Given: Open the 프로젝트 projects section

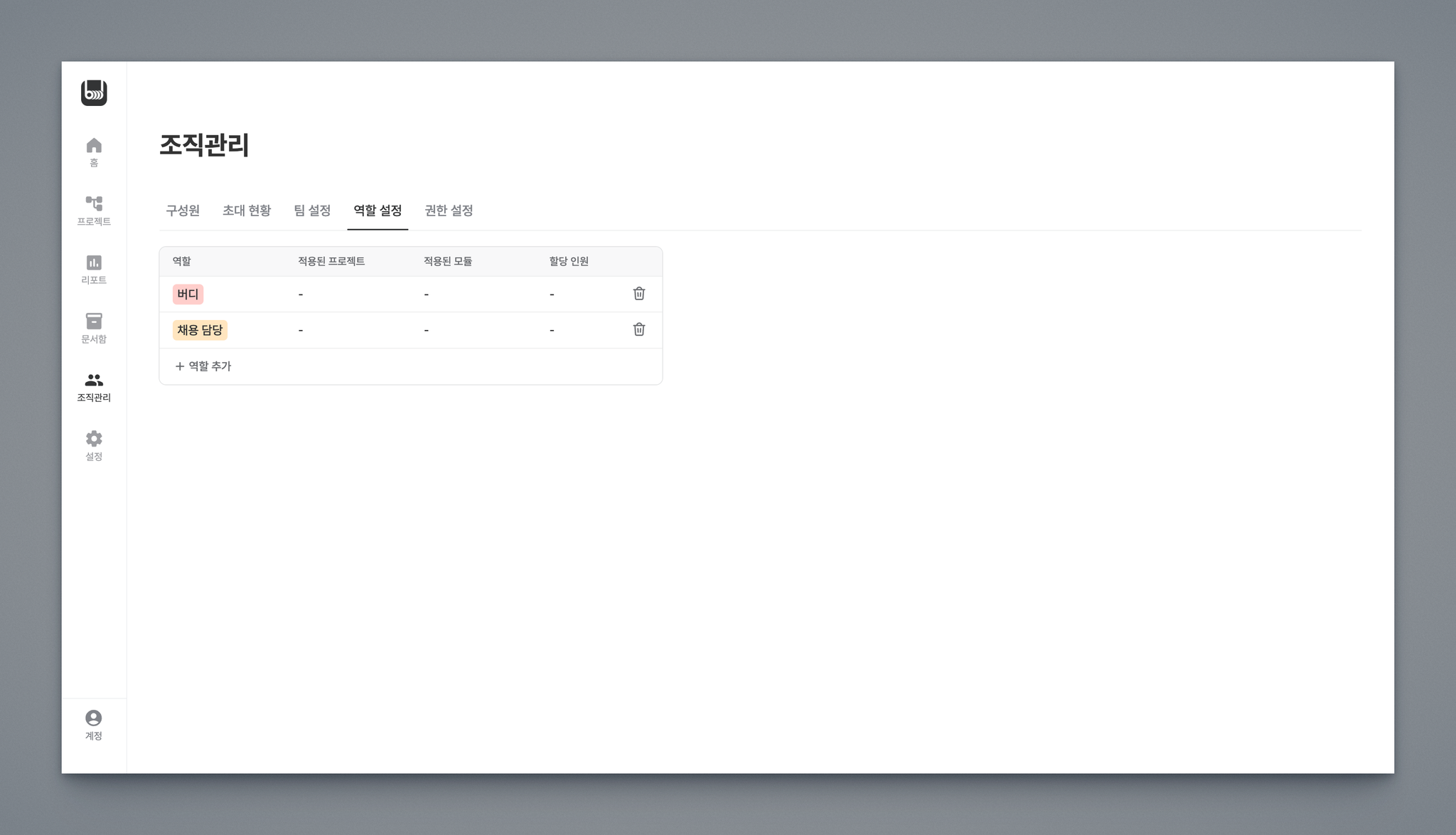Looking at the screenshot, I should (x=94, y=211).
